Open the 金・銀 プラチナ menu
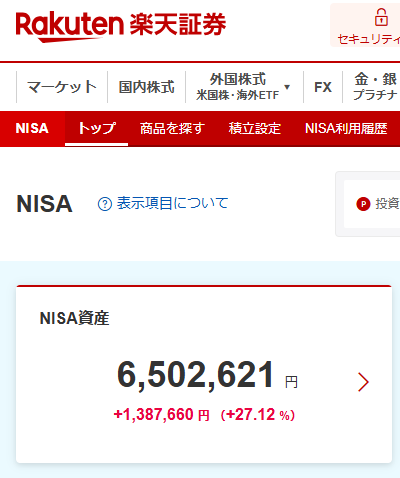Image resolution: width=400 pixels, height=478 pixels. [375, 87]
